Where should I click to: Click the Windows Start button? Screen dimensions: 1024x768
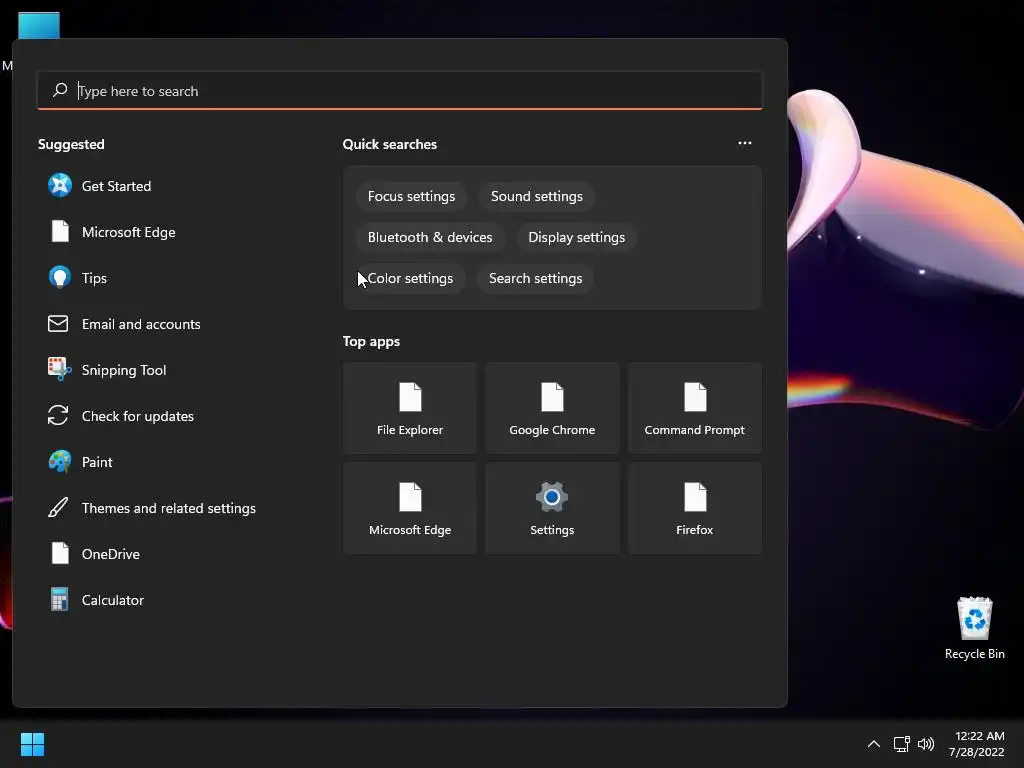(32, 744)
